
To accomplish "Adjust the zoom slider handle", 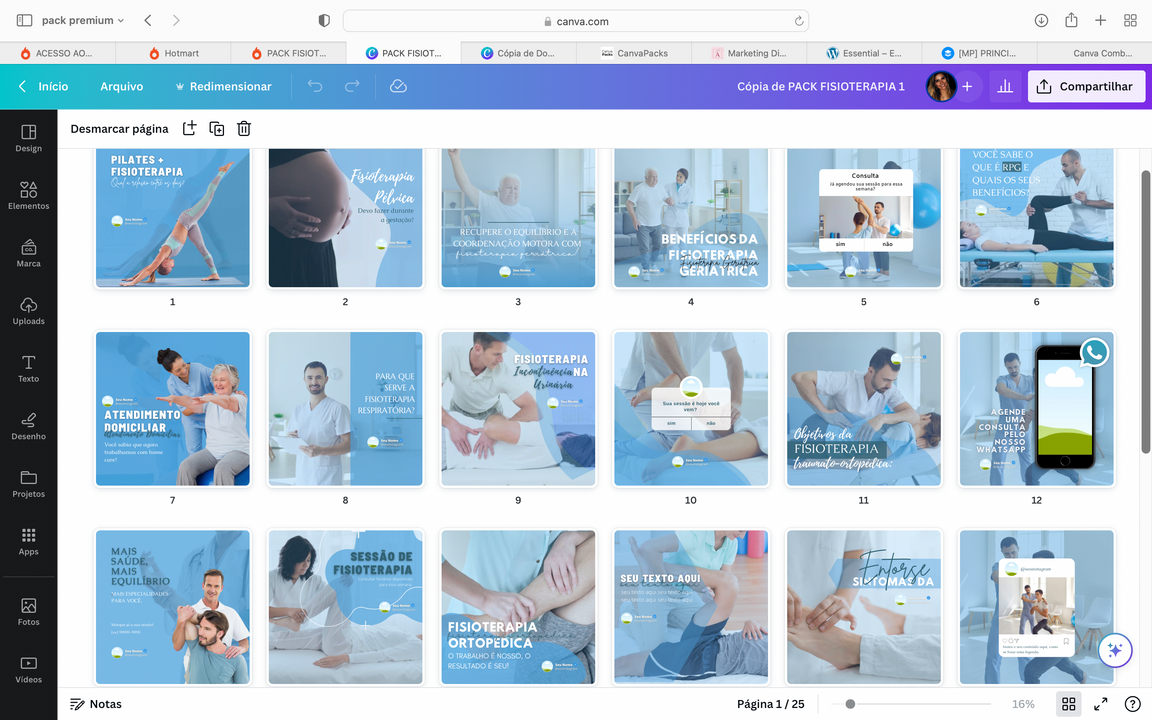I will tap(850, 704).
